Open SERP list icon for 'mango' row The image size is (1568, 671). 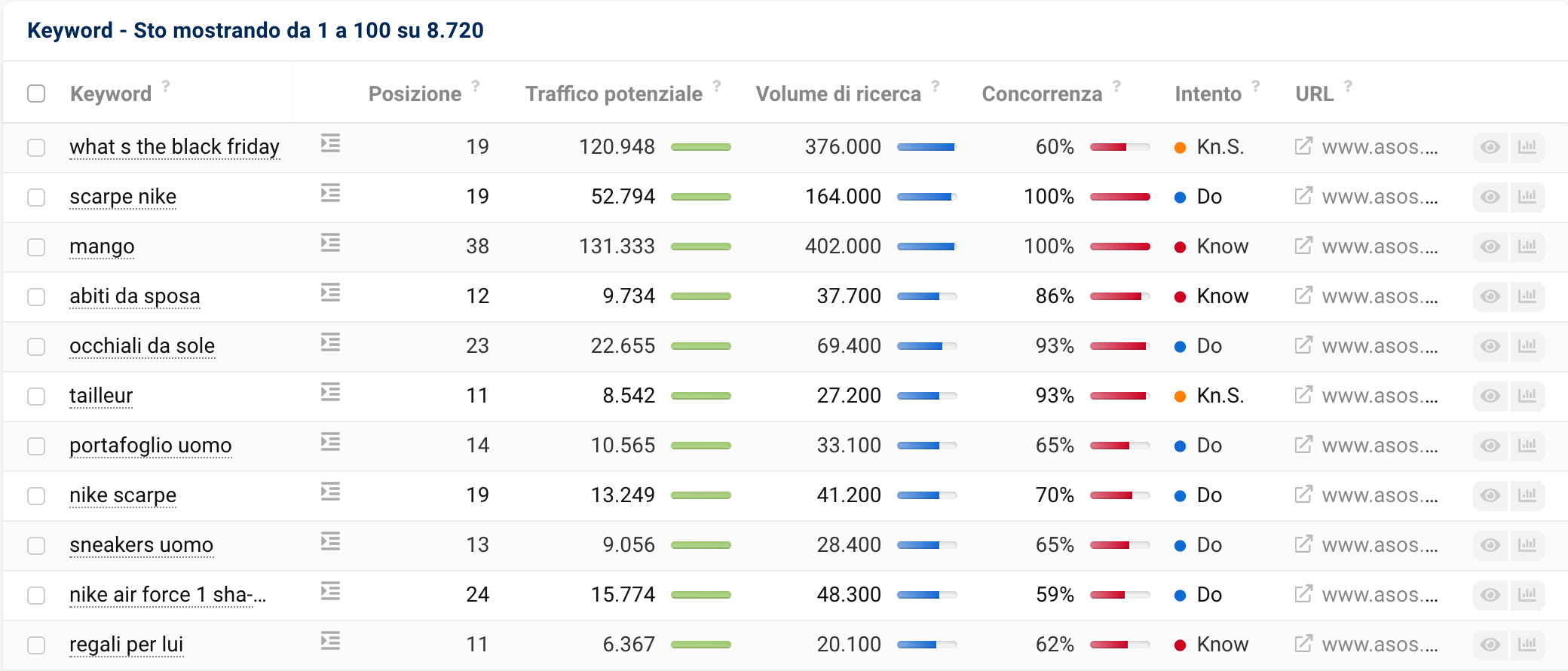coord(330,243)
